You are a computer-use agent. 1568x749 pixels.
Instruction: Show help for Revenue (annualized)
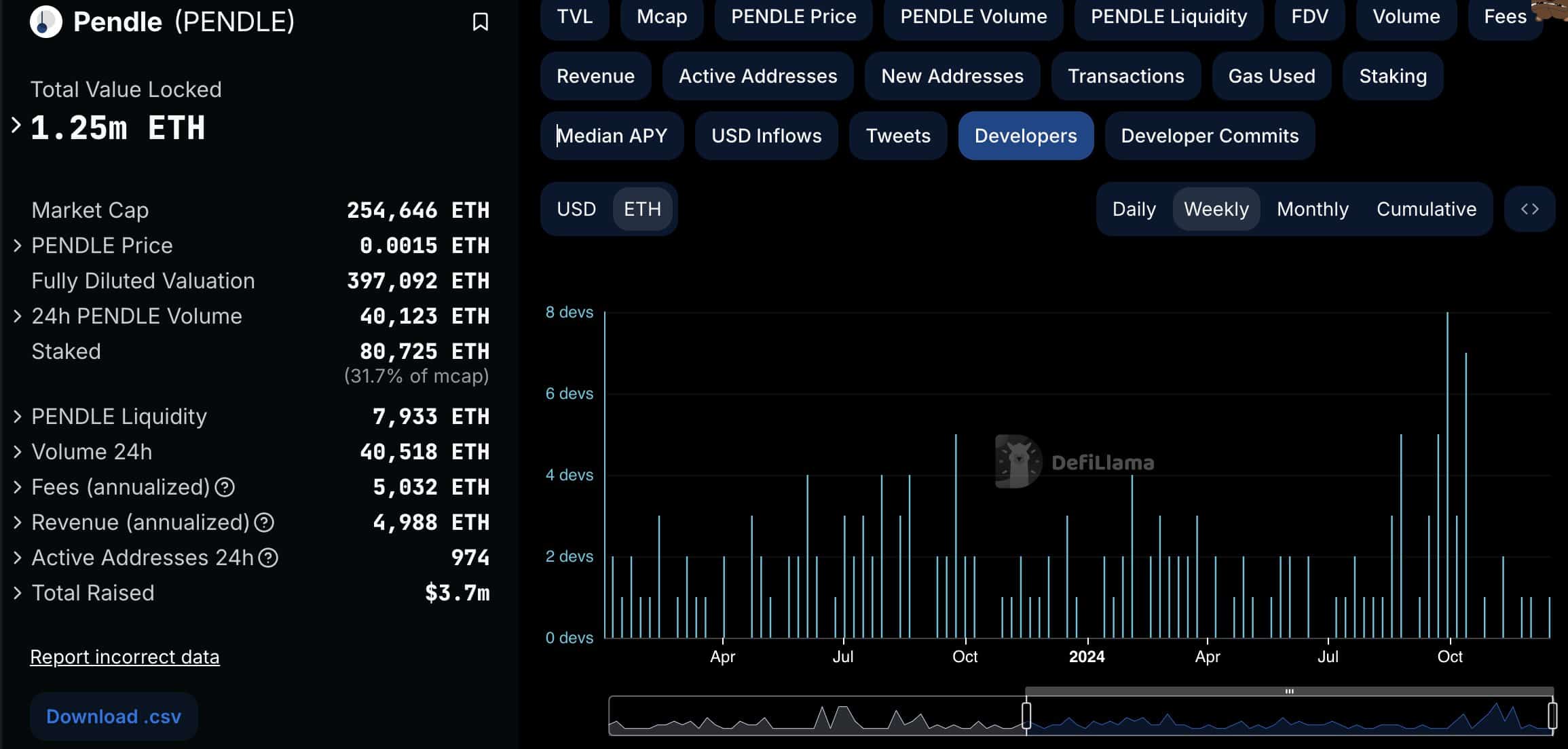tap(264, 522)
